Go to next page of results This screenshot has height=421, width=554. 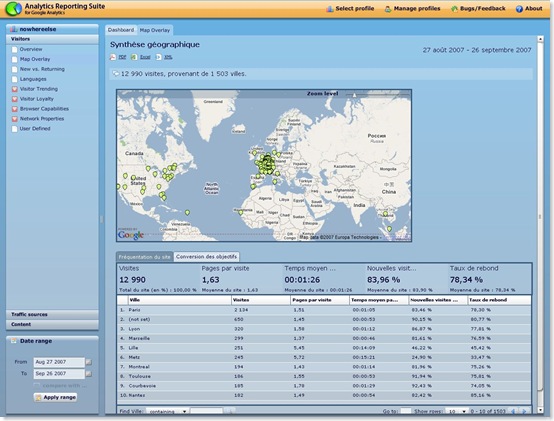524,411
